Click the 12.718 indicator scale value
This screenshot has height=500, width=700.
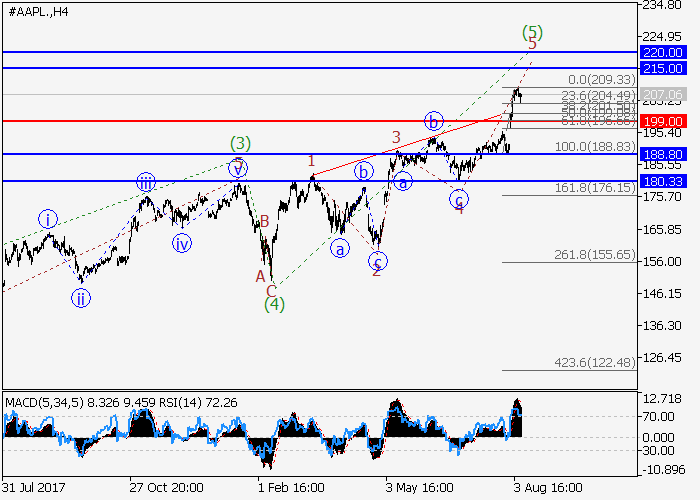(662, 399)
